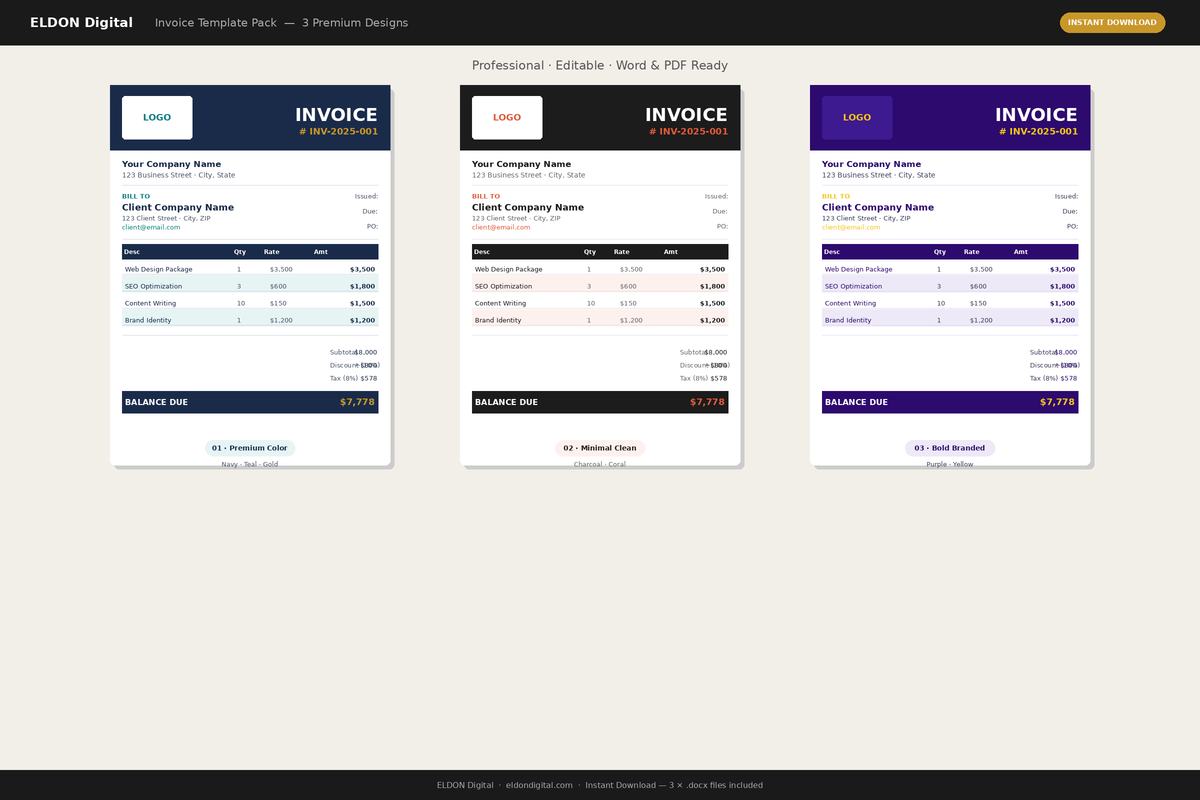Viewport: 1200px width, 800px height.
Task: Click 'Content Writing' in purple invoice
Action: point(850,303)
